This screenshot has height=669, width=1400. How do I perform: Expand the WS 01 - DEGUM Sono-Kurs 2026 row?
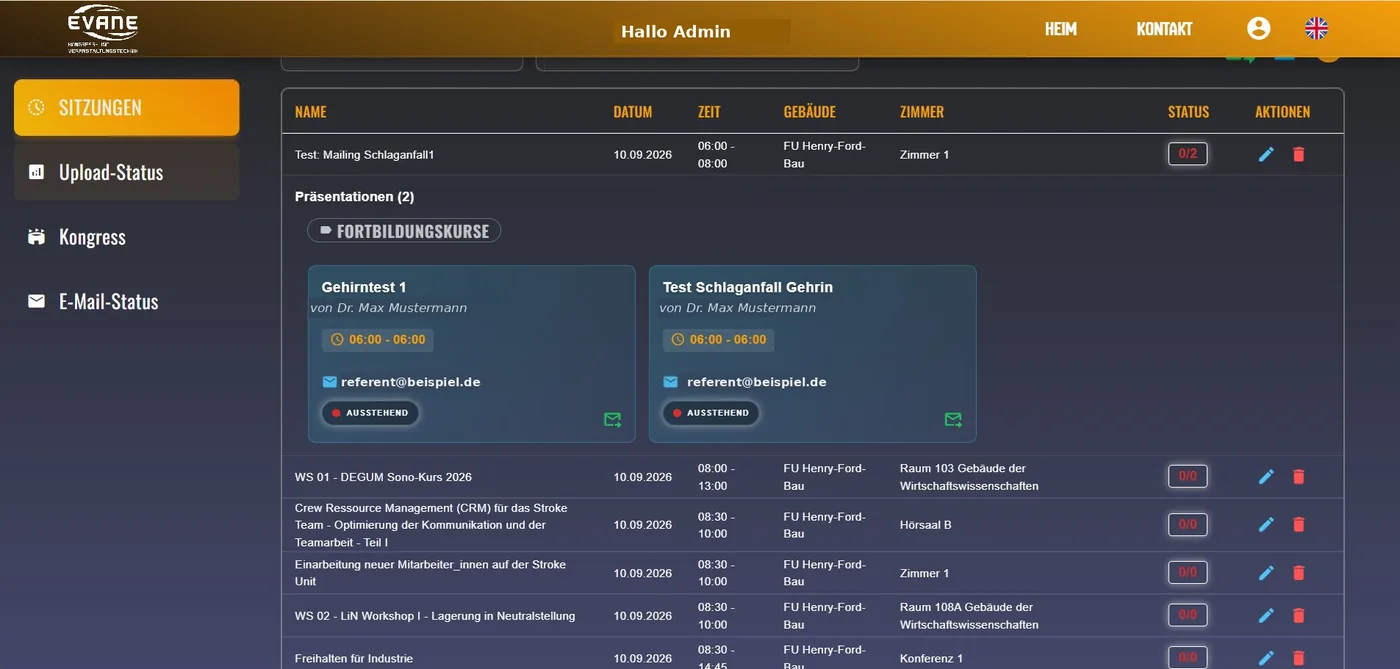pos(812,477)
